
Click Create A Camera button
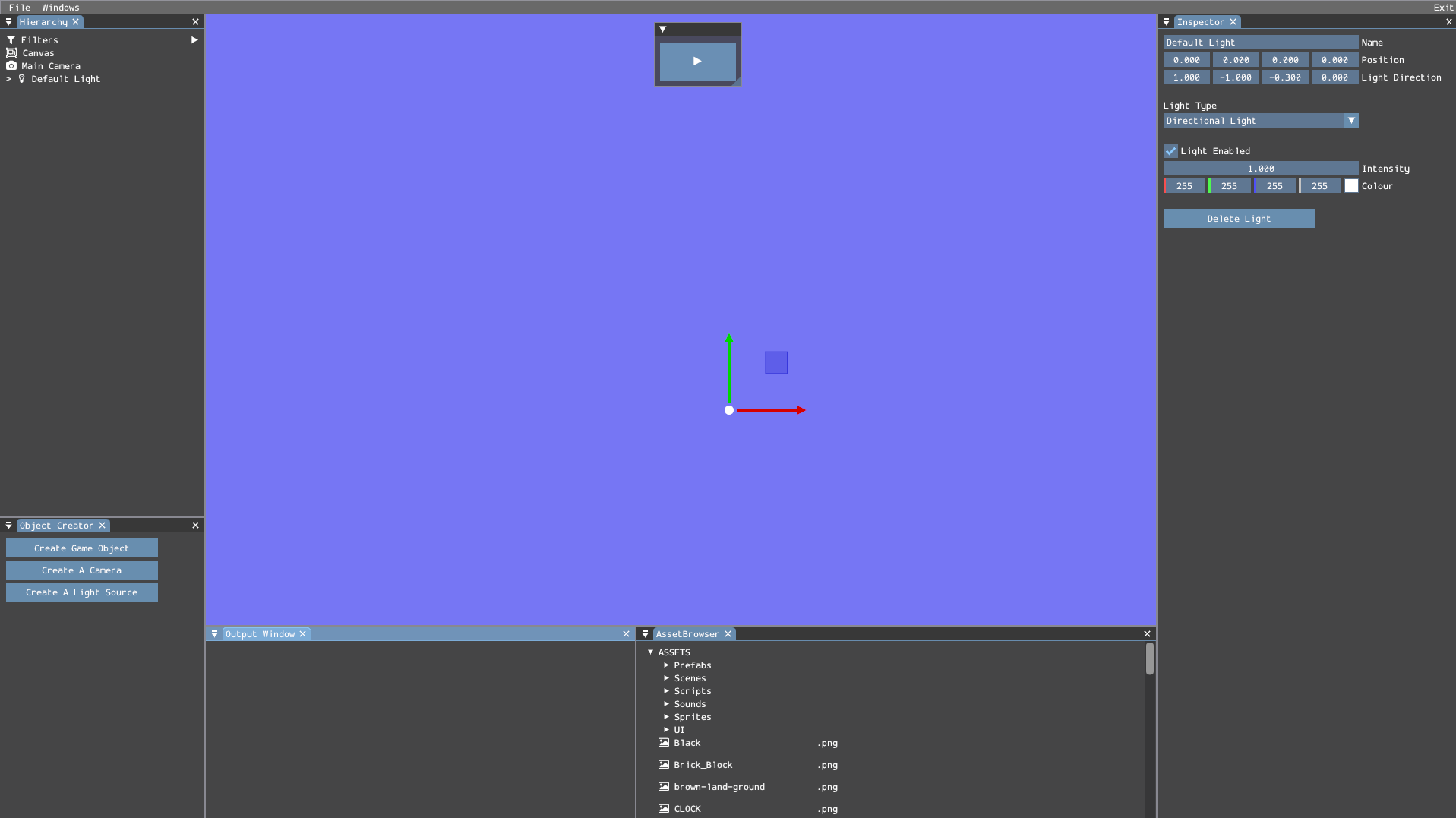82,570
